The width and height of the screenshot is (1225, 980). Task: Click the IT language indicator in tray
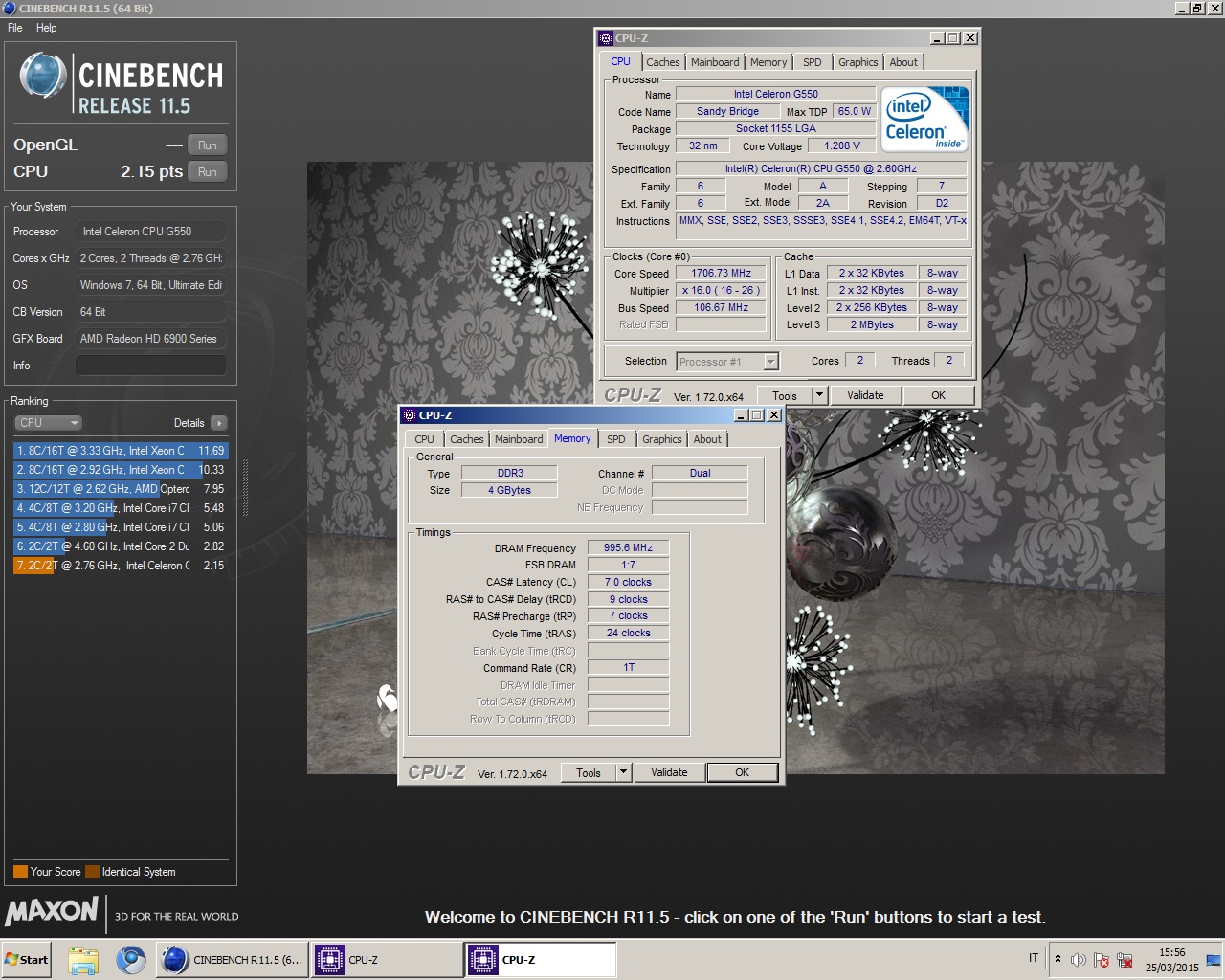click(x=1034, y=958)
